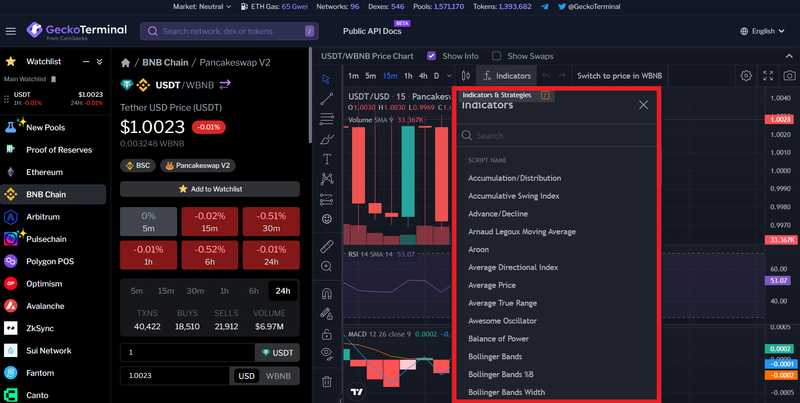Image resolution: width=800 pixels, height=403 pixels.
Task: Open chart settings gear
Action: (746, 76)
